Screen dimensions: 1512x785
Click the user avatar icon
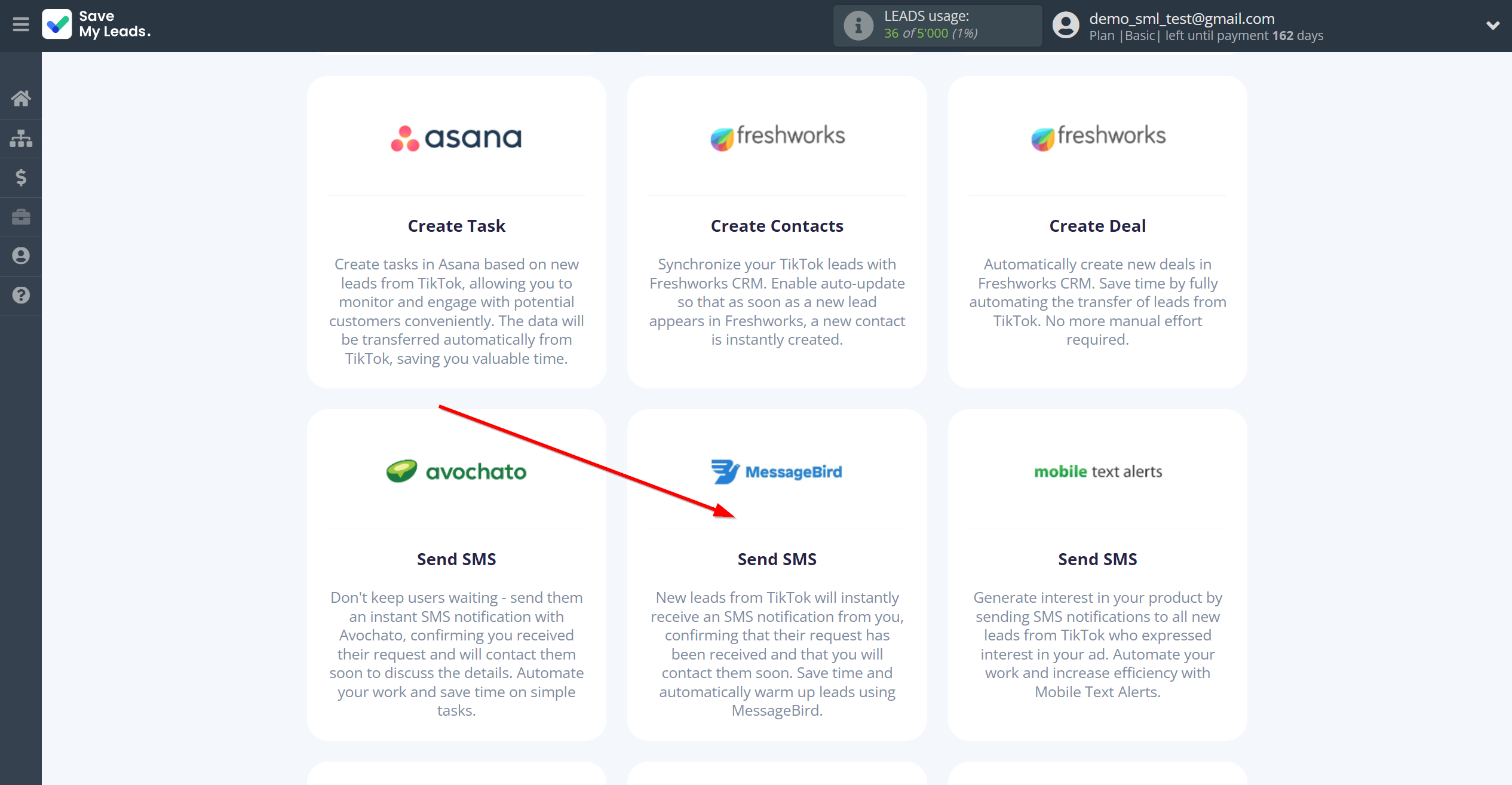pyautogui.click(x=1066, y=25)
